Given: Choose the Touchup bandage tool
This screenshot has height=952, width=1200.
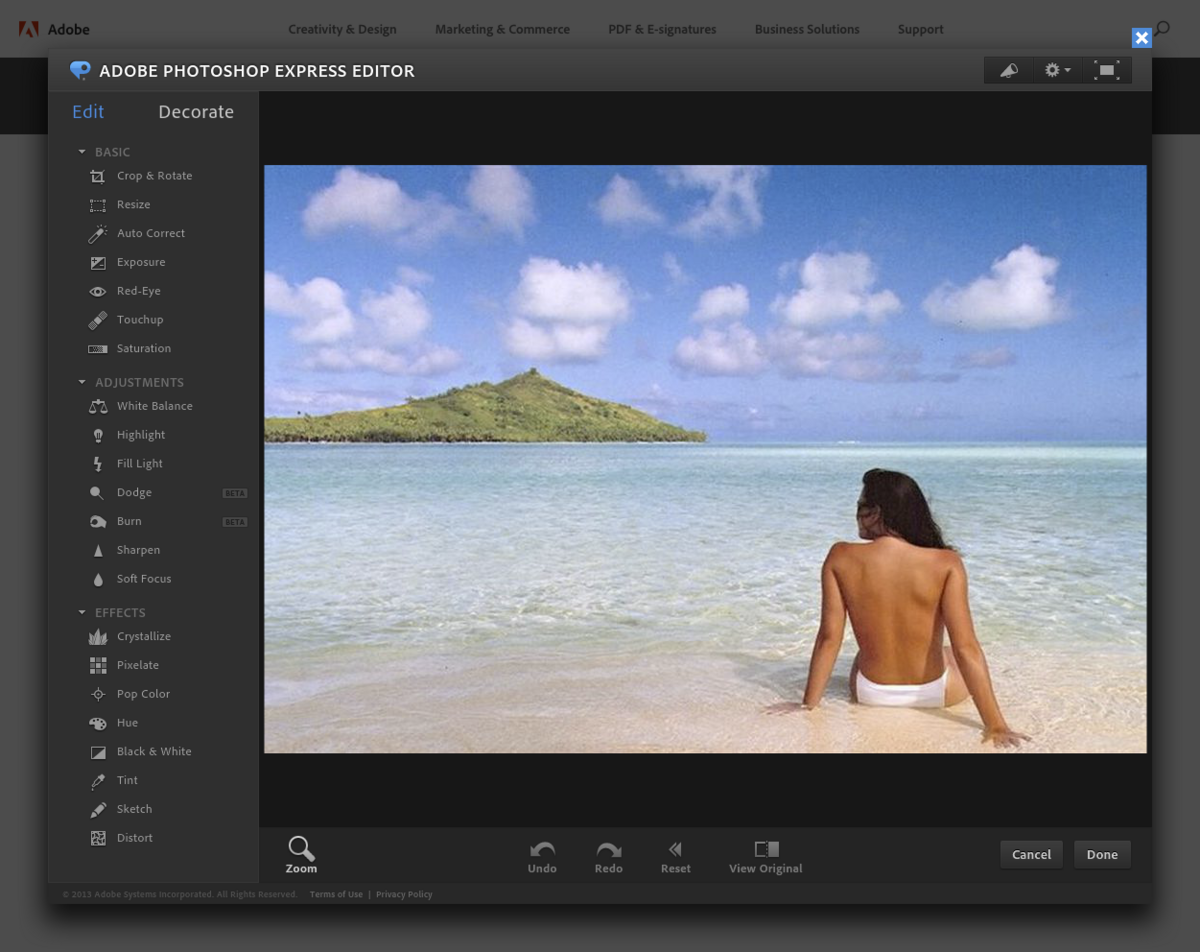Looking at the screenshot, I should 139,320.
